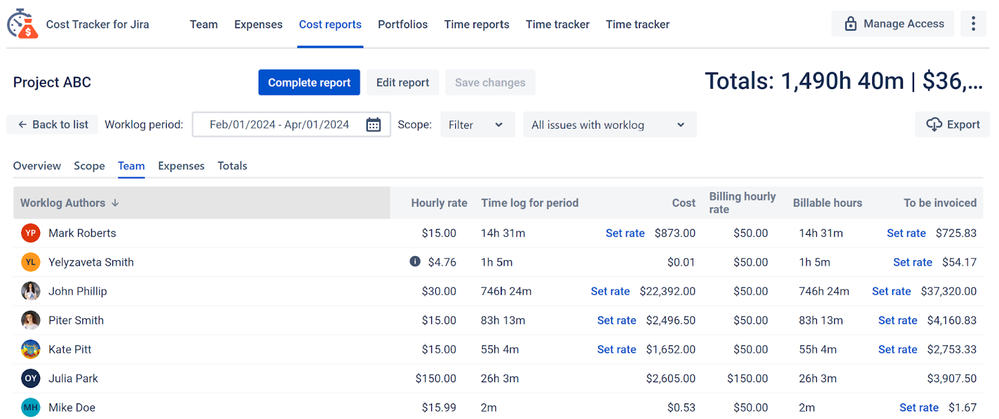Click John Phillip's 746h 24m time log

coord(506,291)
